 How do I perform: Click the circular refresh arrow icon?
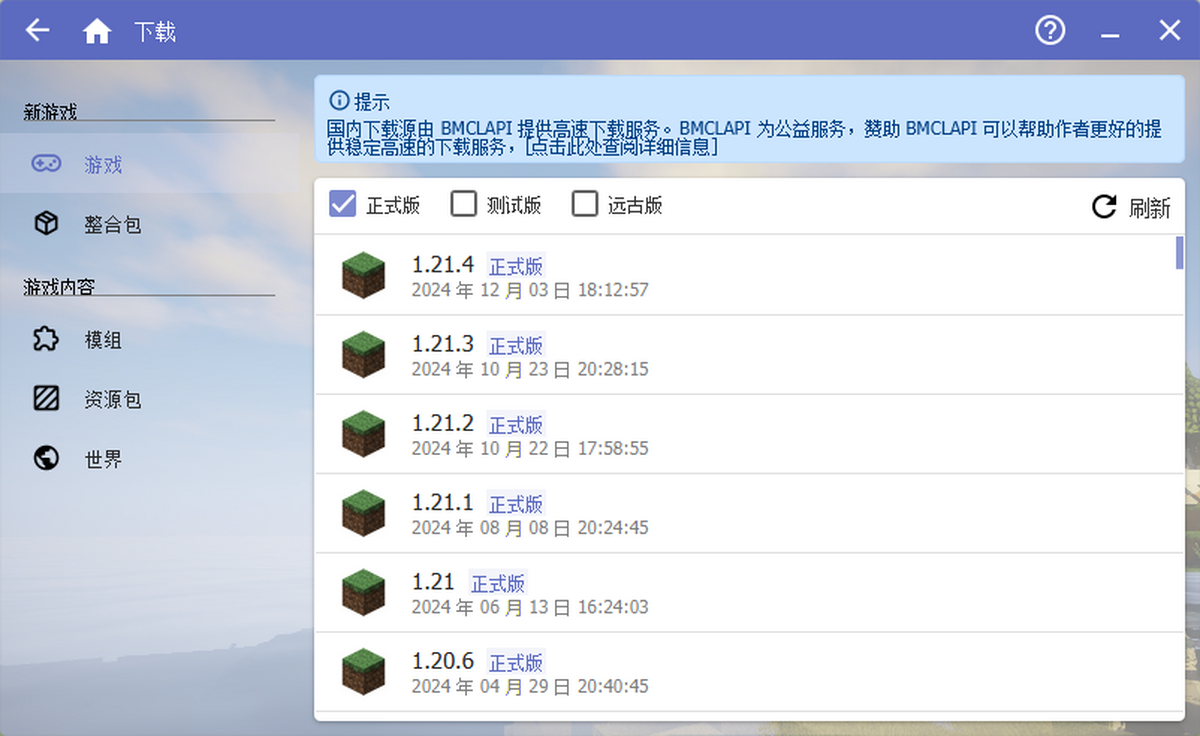coord(1104,204)
